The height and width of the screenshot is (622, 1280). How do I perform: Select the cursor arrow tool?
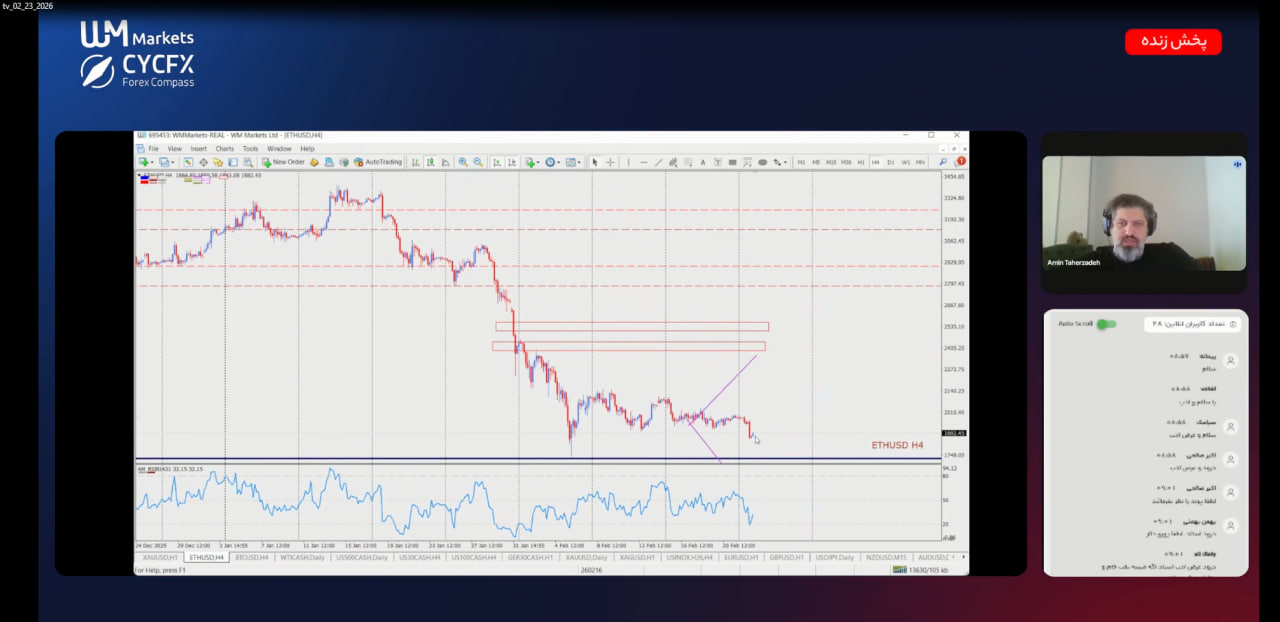click(595, 162)
